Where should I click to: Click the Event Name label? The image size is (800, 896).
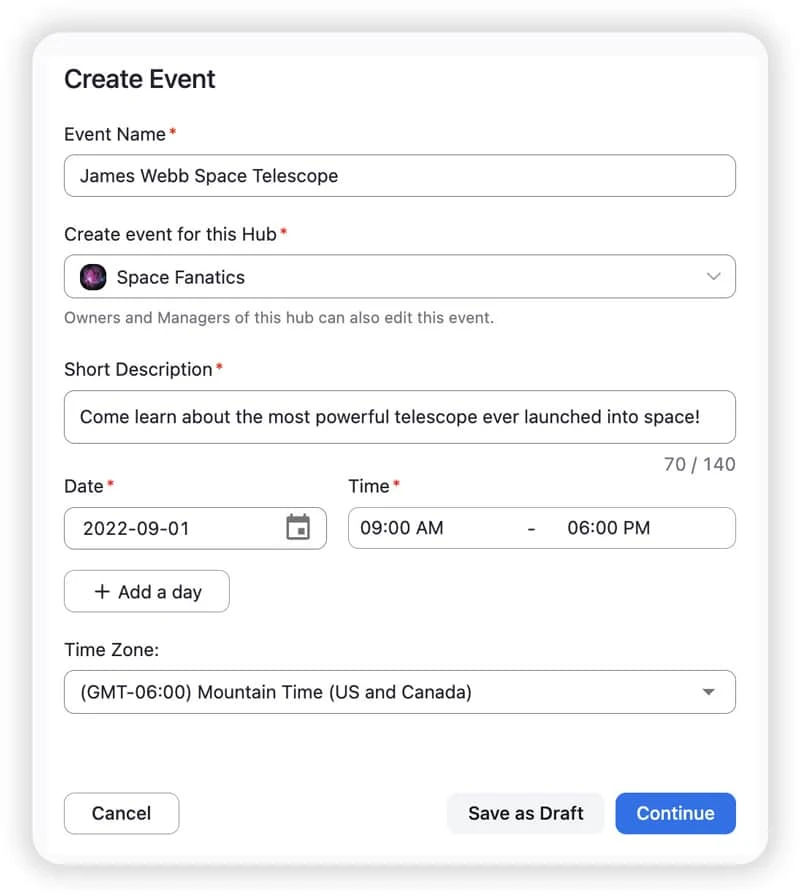(x=115, y=134)
